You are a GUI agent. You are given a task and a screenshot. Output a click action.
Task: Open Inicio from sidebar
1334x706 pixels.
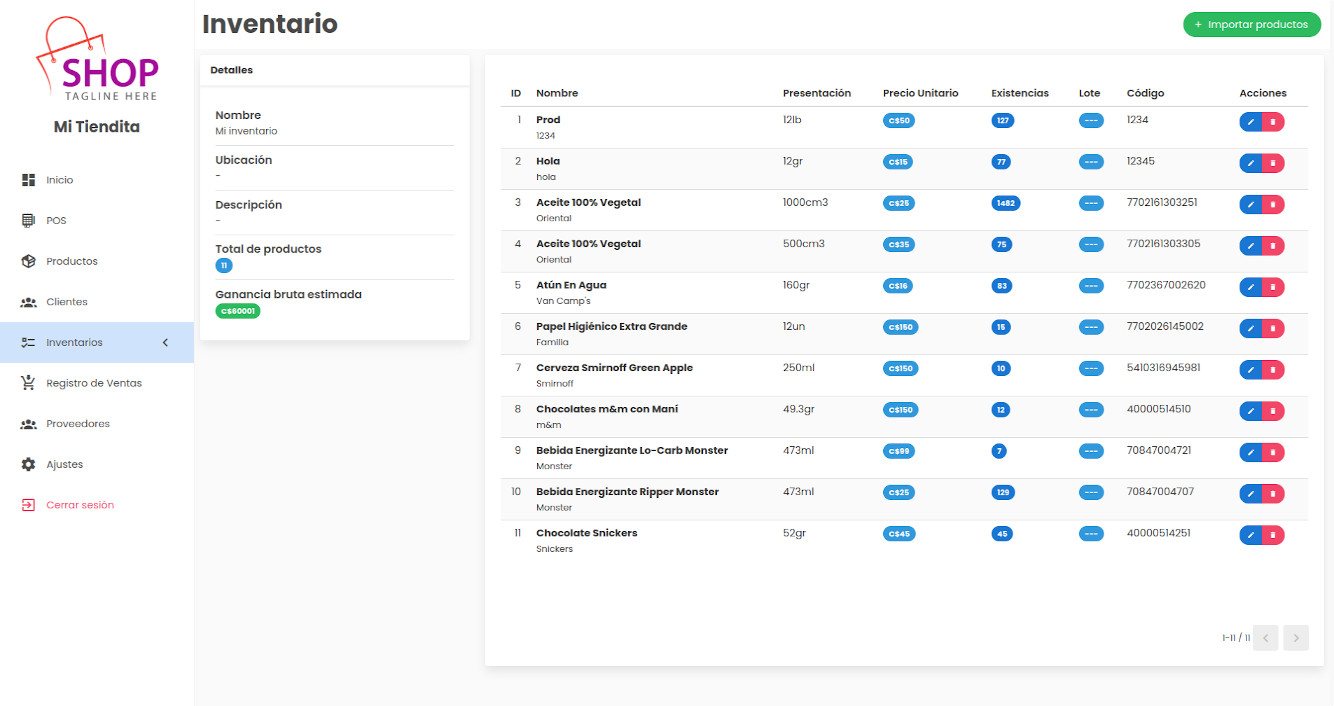[97, 180]
